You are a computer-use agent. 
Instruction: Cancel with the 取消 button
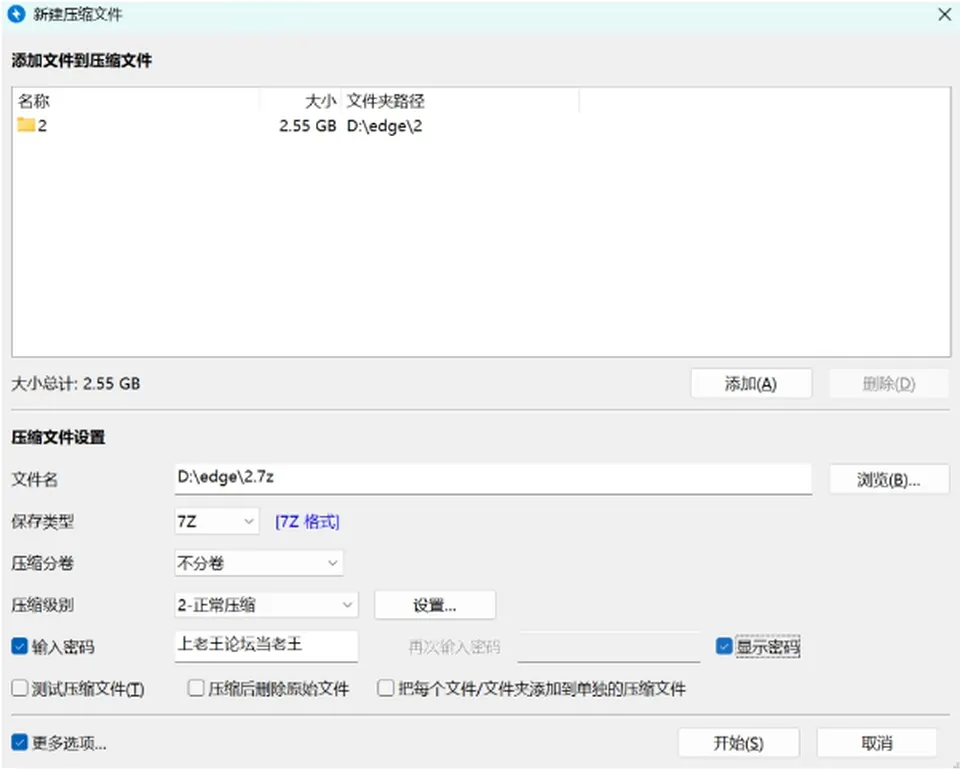pos(877,743)
